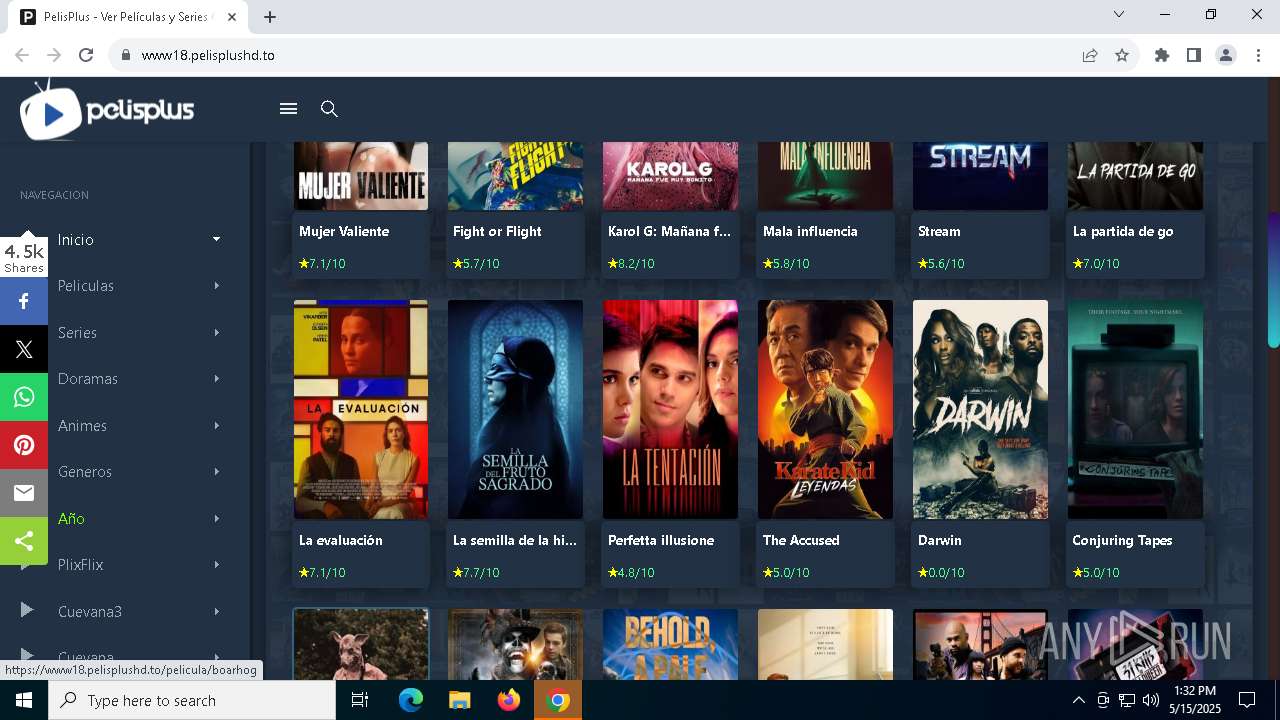Open Animes navigation item

(x=82, y=425)
